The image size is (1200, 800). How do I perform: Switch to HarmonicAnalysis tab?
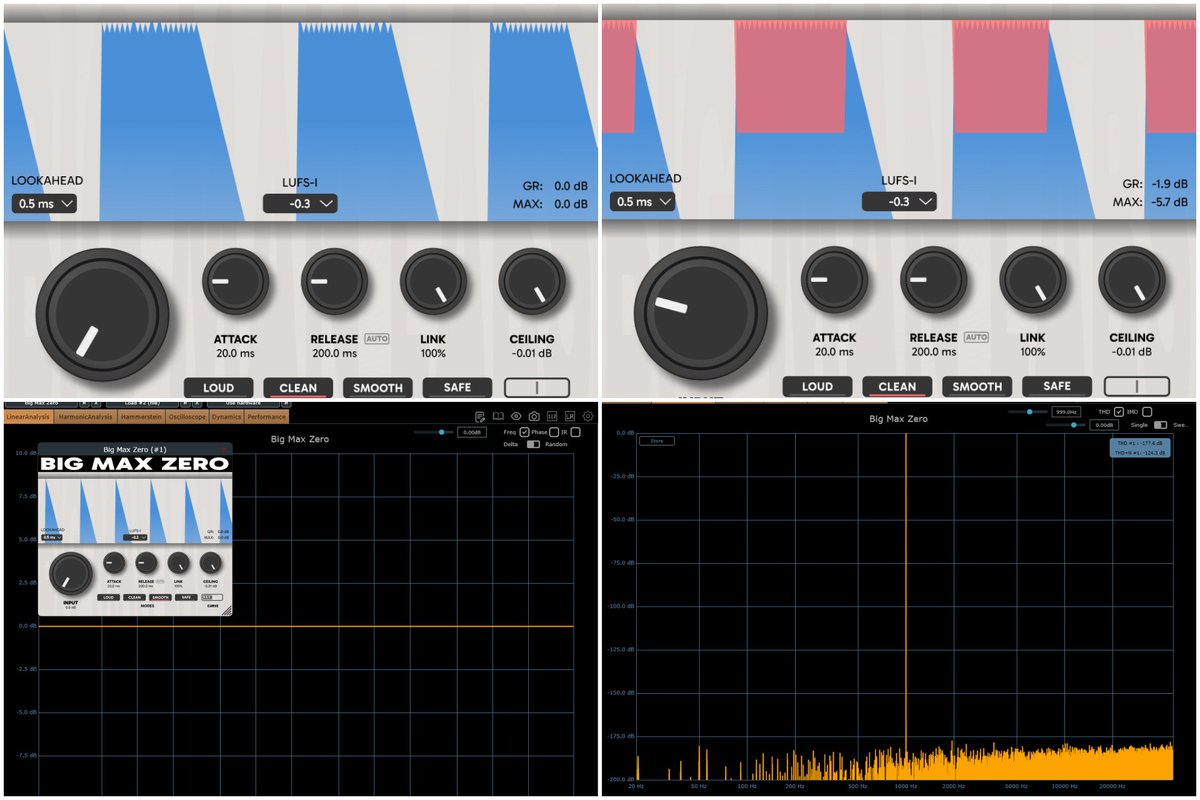coord(83,416)
